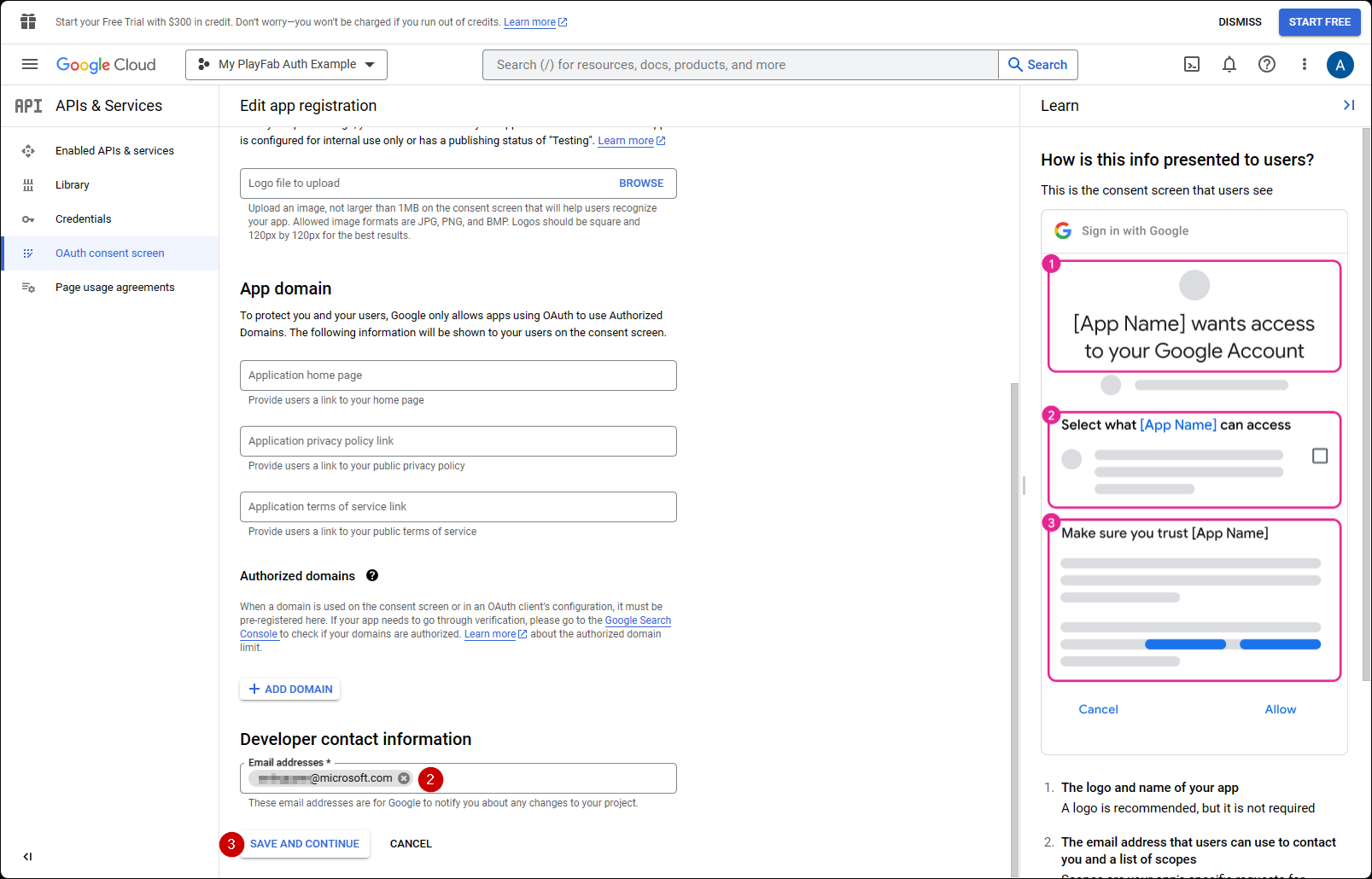1372x879 pixels.
Task: Click SAVE AND CONTINUE
Action: pos(305,843)
